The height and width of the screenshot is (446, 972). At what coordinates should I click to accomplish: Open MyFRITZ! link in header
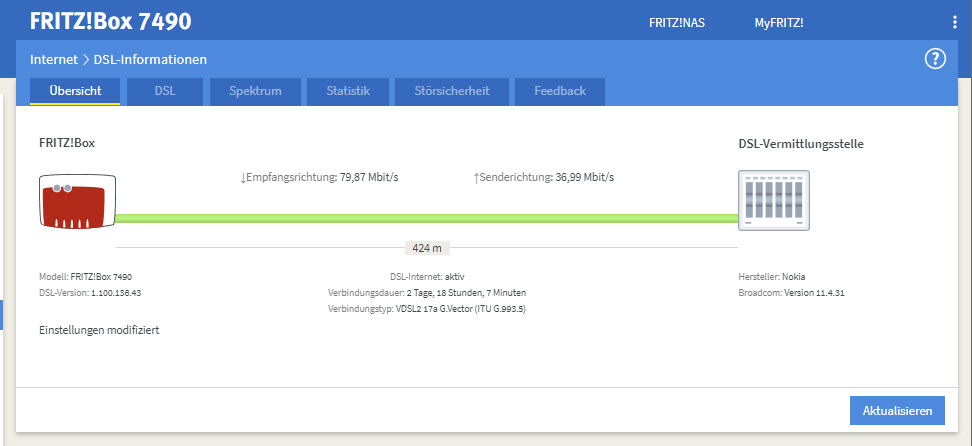(779, 23)
